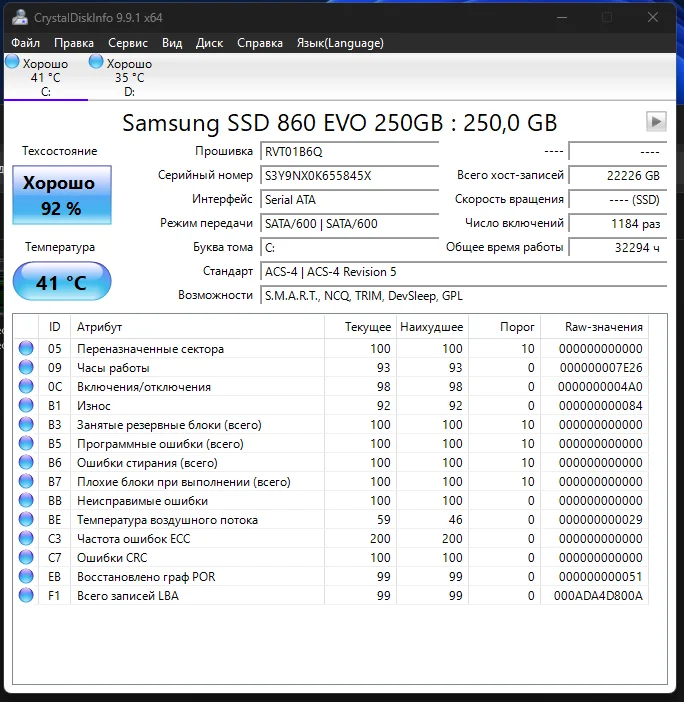Click the standard field ACS-4 | ACS-4 Revision 5
This screenshot has height=702, width=684.
pos(463,272)
